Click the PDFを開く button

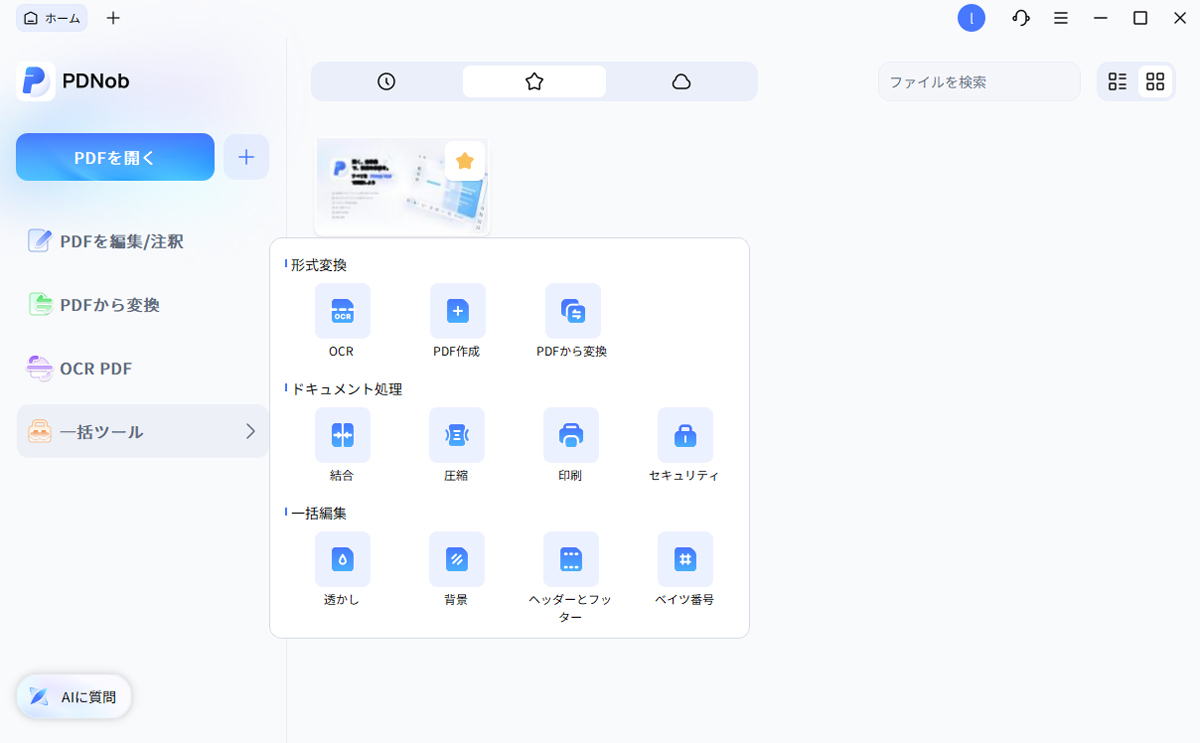[114, 157]
